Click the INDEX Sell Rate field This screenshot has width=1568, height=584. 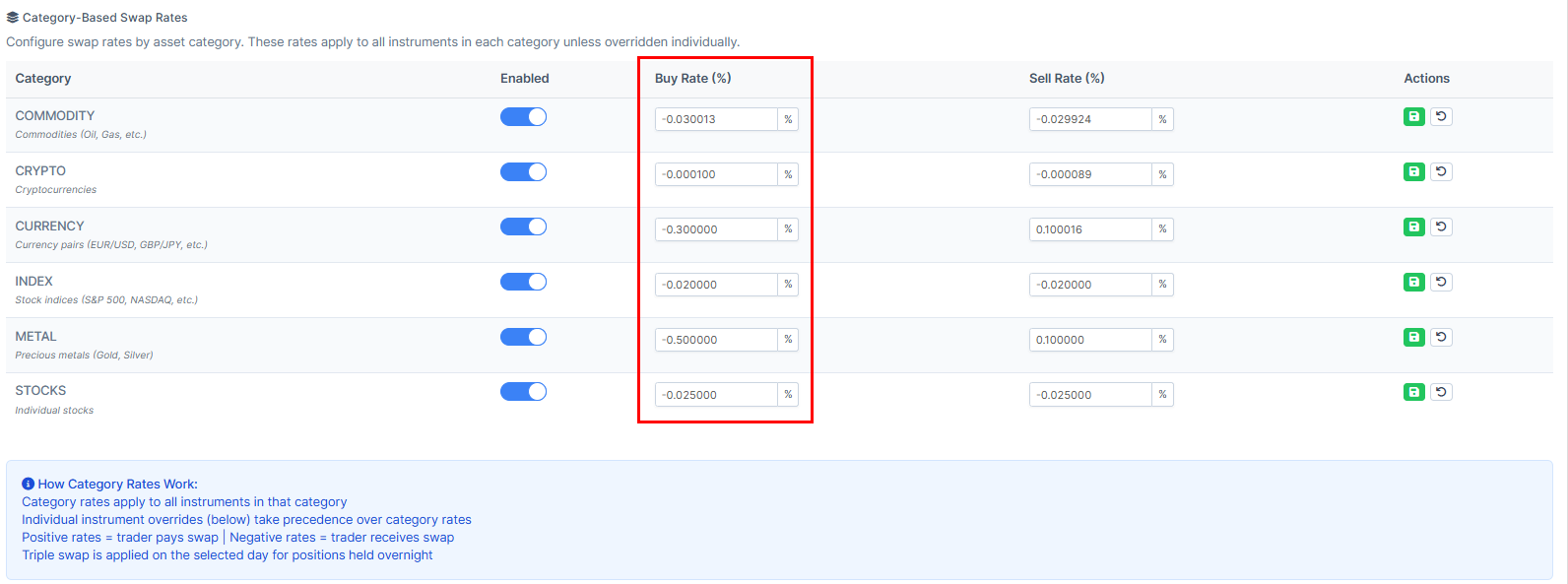[x=1090, y=285]
